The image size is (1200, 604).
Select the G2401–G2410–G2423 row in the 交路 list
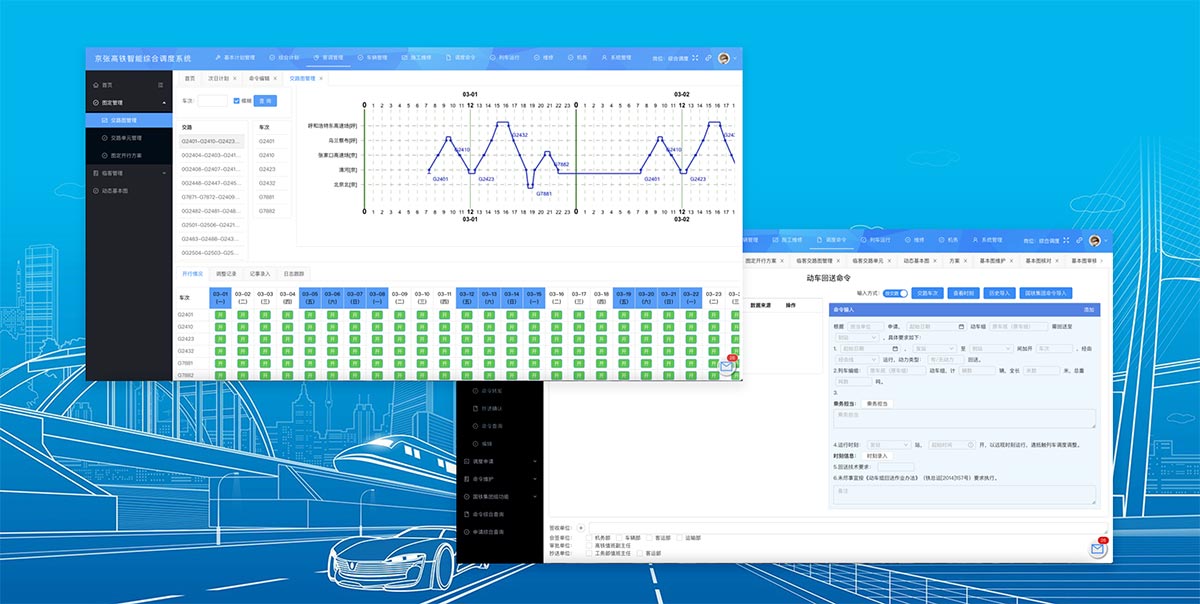point(211,141)
